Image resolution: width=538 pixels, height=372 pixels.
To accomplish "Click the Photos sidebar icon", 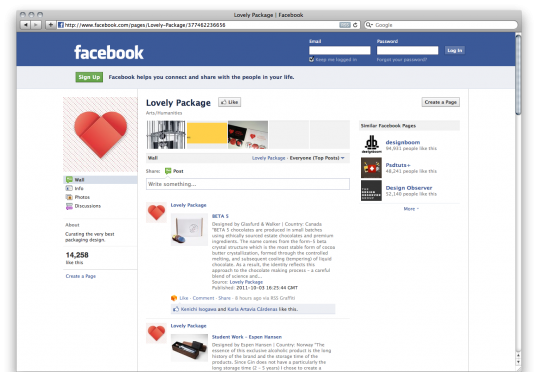I will 69,197.
